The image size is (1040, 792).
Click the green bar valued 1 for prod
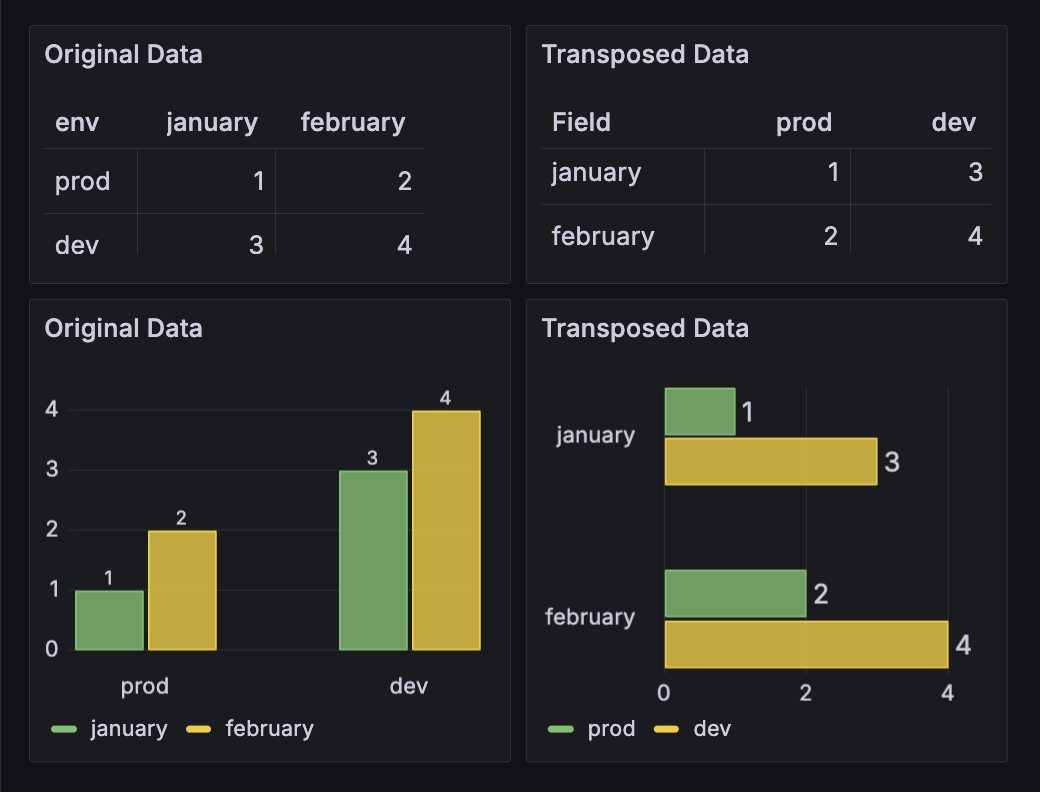(108, 620)
